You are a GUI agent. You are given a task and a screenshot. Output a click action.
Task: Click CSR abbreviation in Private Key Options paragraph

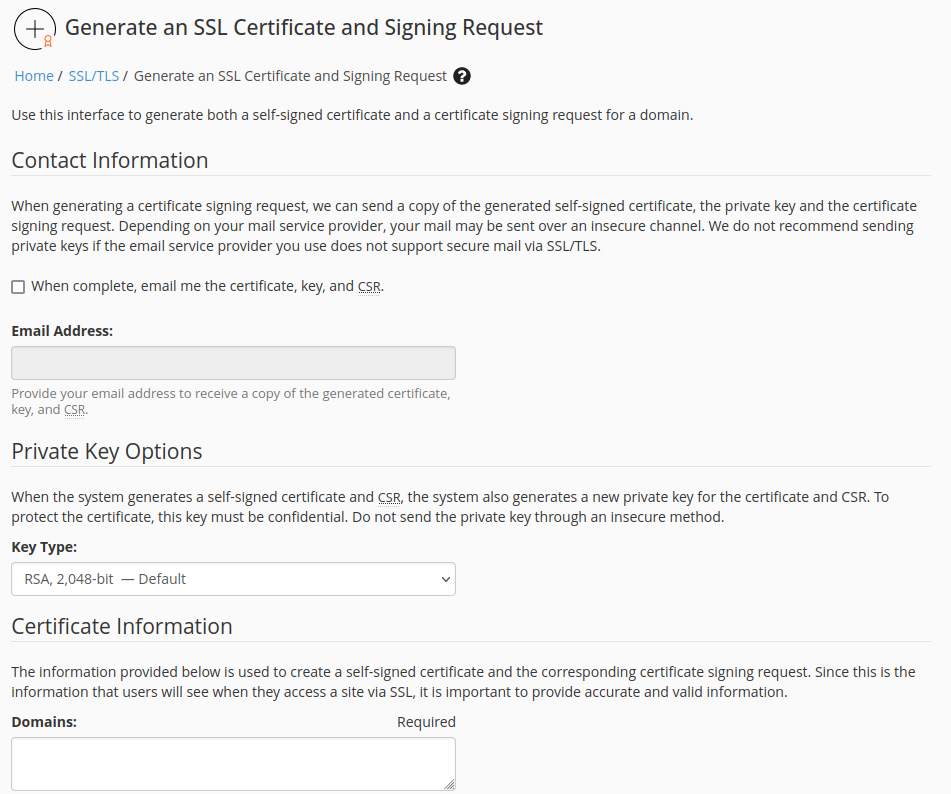(389, 497)
